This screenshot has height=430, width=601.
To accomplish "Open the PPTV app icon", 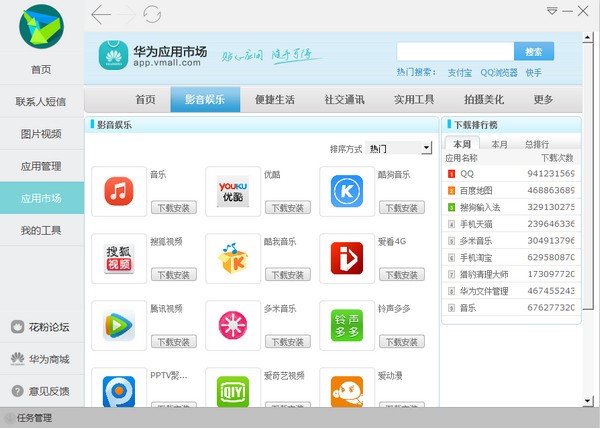I will (x=119, y=391).
